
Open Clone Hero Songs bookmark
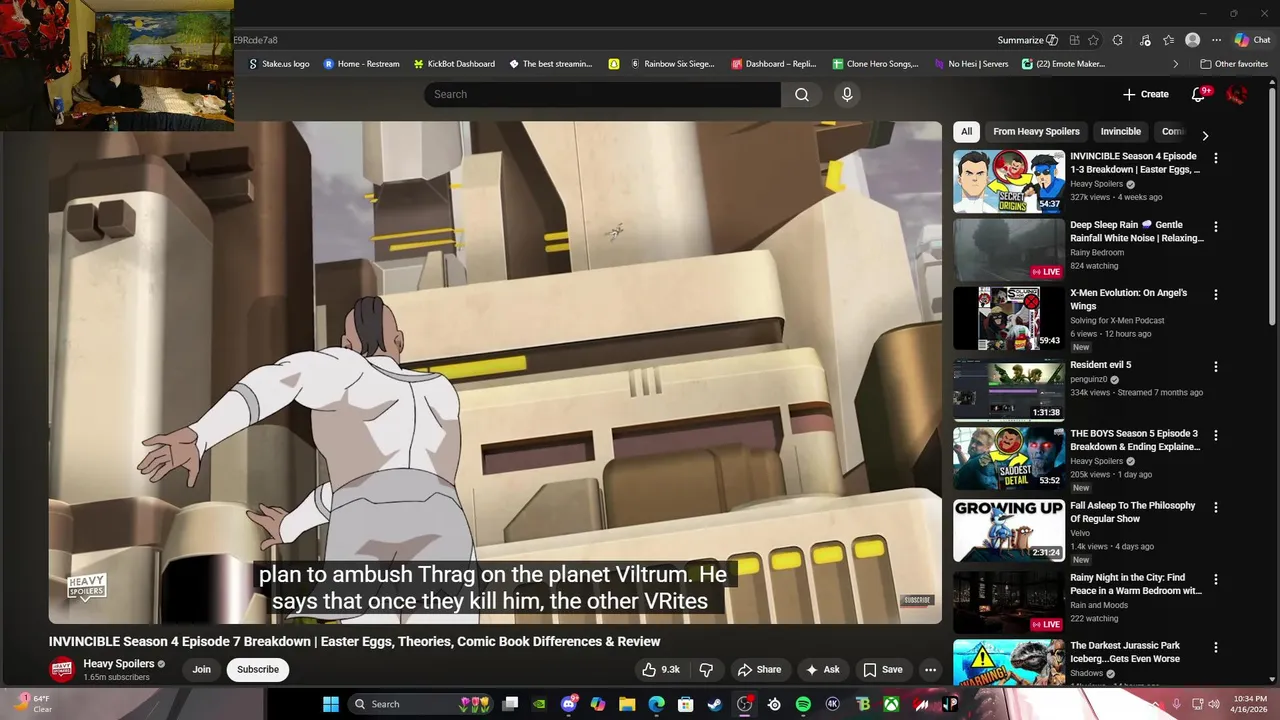tap(875, 64)
